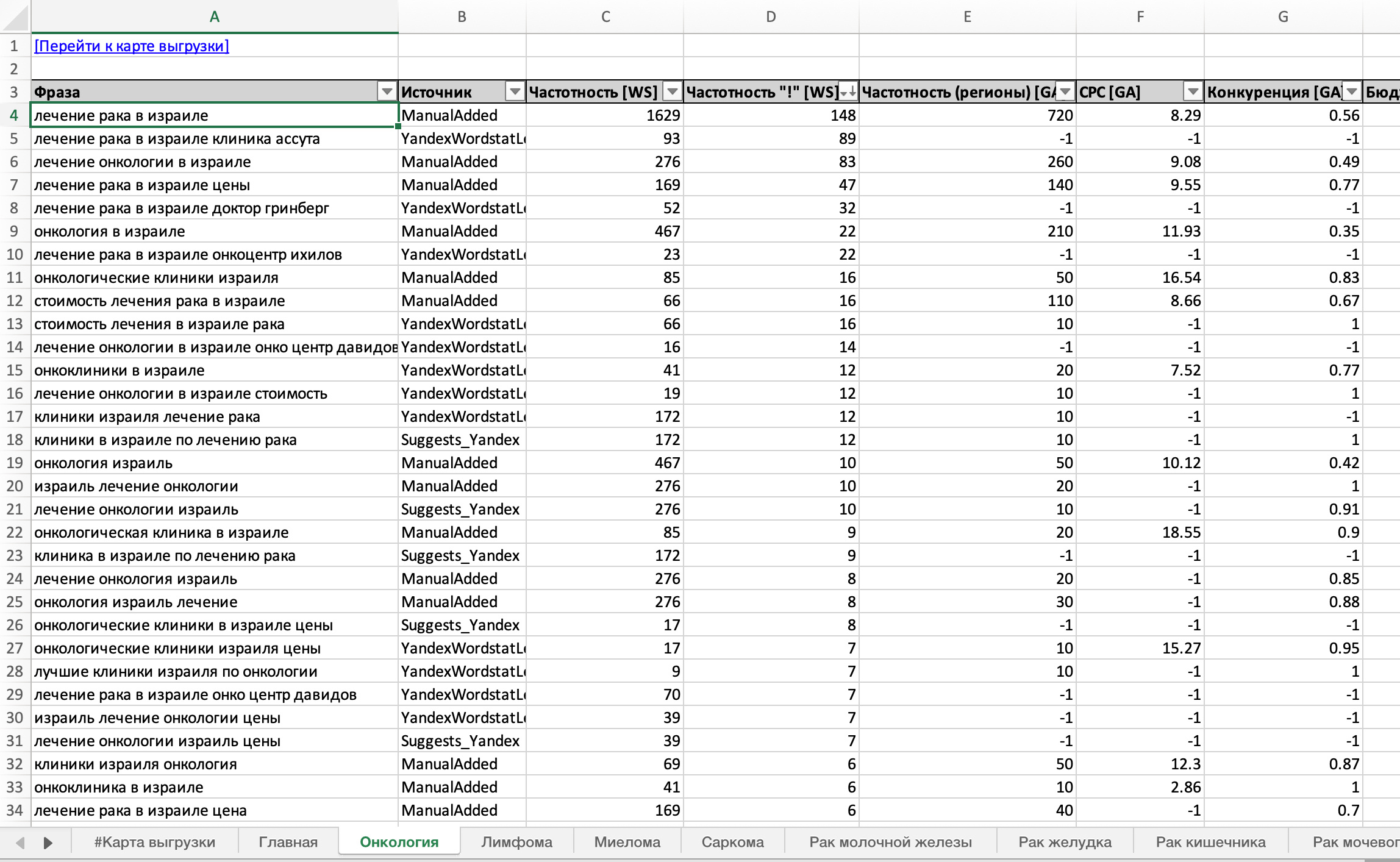Open the Саркома sheet tab

coord(732,842)
